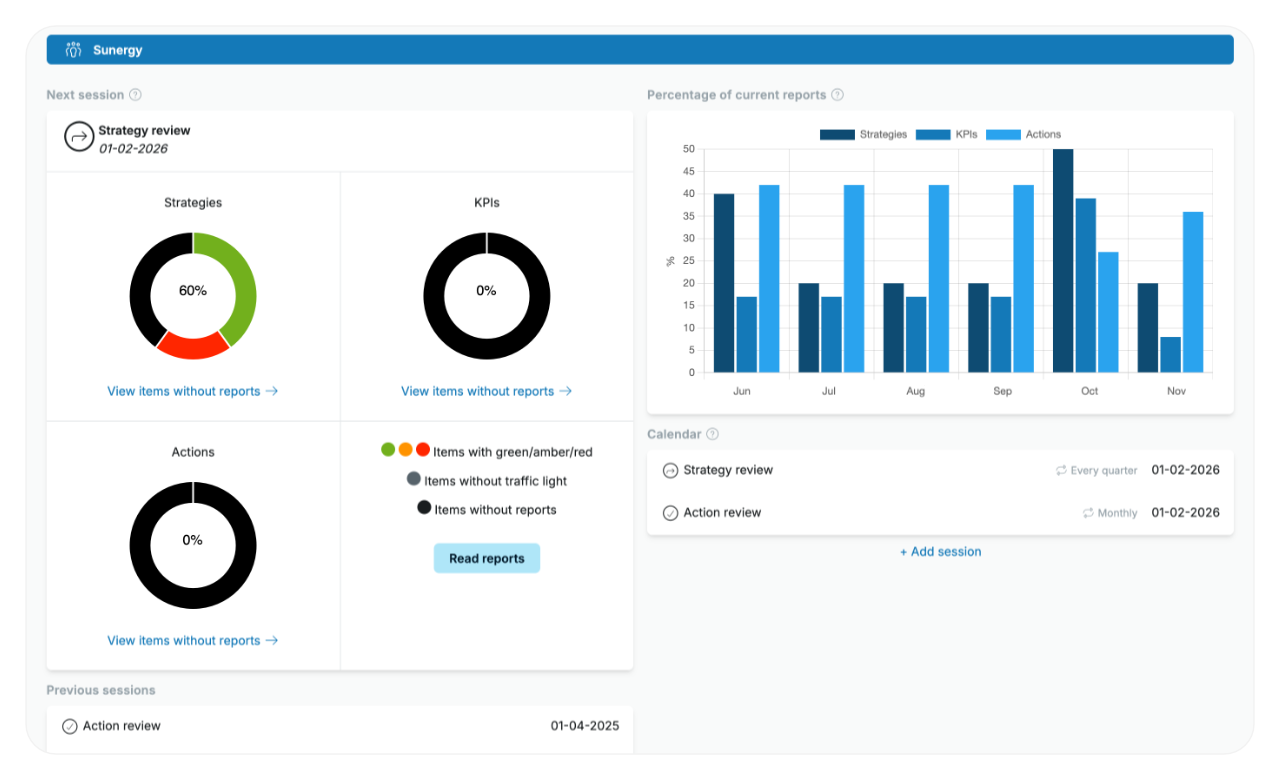Open the Calendar section help icon
The width and height of the screenshot is (1280, 780).
(x=712, y=434)
